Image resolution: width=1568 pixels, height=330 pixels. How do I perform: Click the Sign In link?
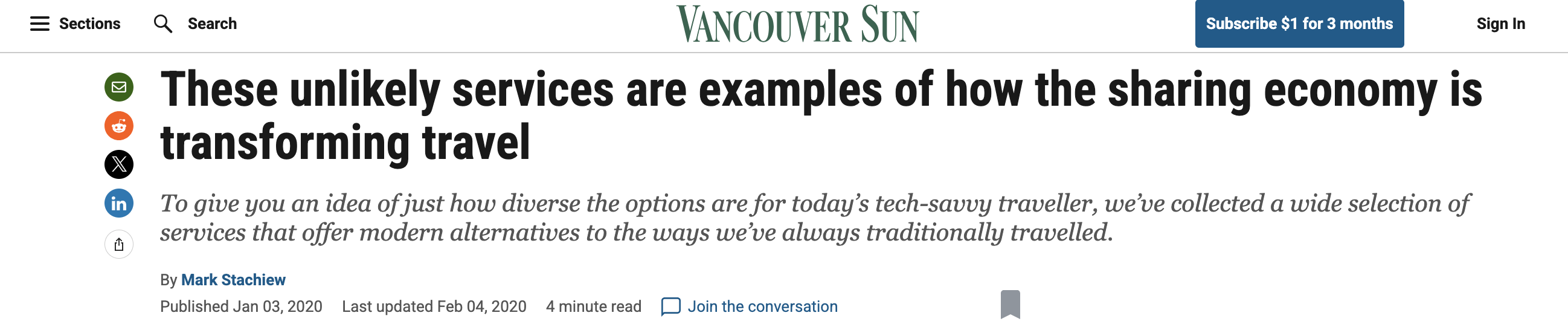pyautogui.click(x=1500, y=24)
